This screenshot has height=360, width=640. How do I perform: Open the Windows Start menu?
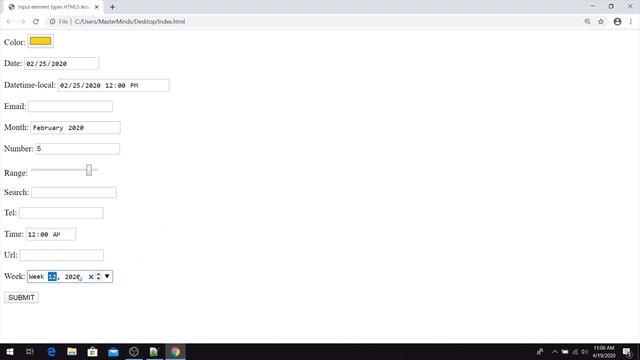(10, 351)
